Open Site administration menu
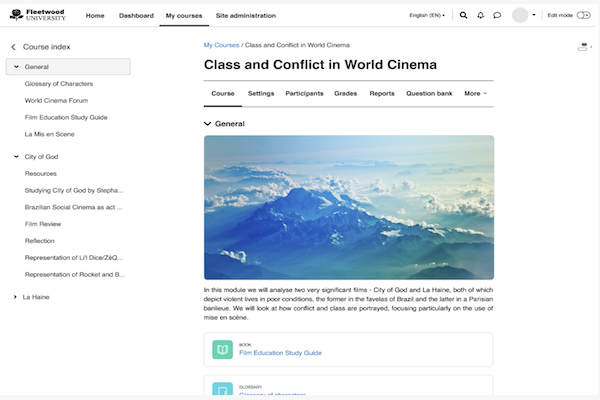Screen dimensions: 600x400 tap(246, 16)
